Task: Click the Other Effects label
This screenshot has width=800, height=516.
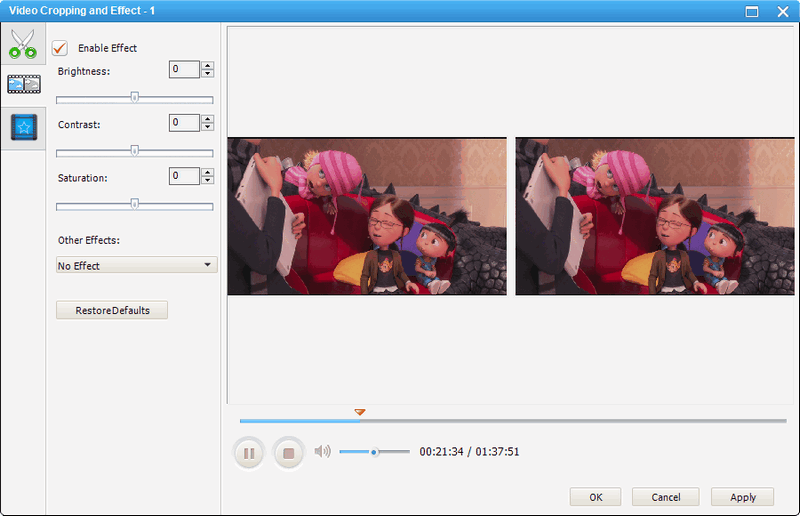Action: pyautogui.click(x=89, y=240)
